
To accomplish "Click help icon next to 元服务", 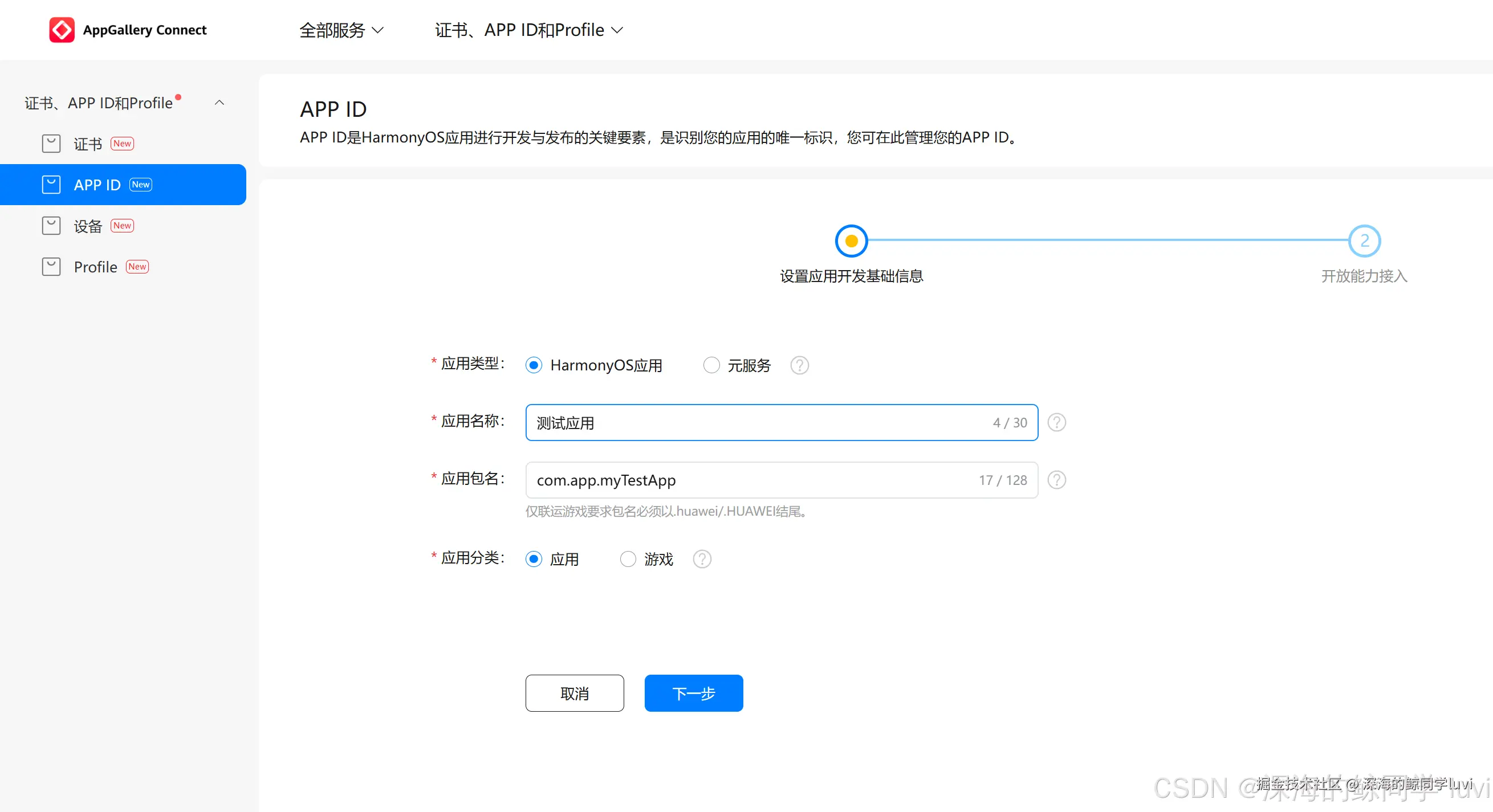I will point(799,365).
